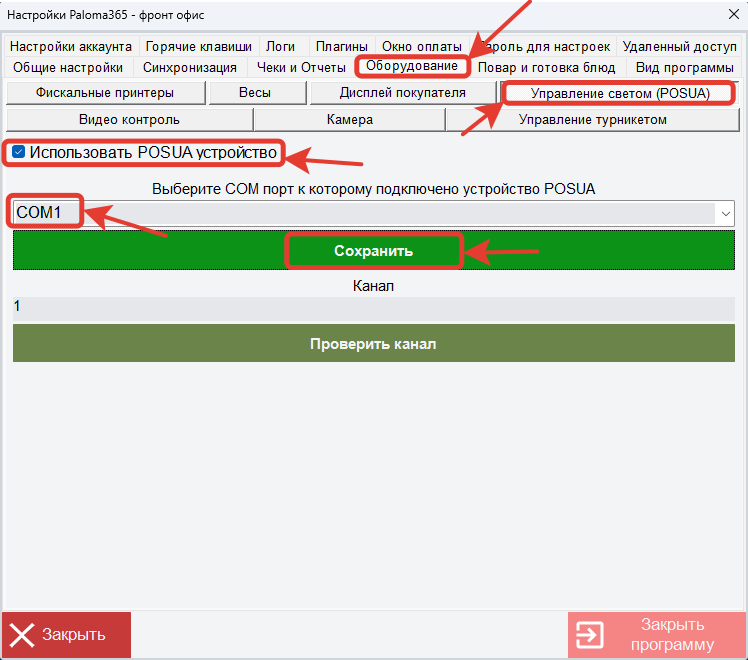
Task: Open Управление турникетом section
Action: tap(592, 120)
